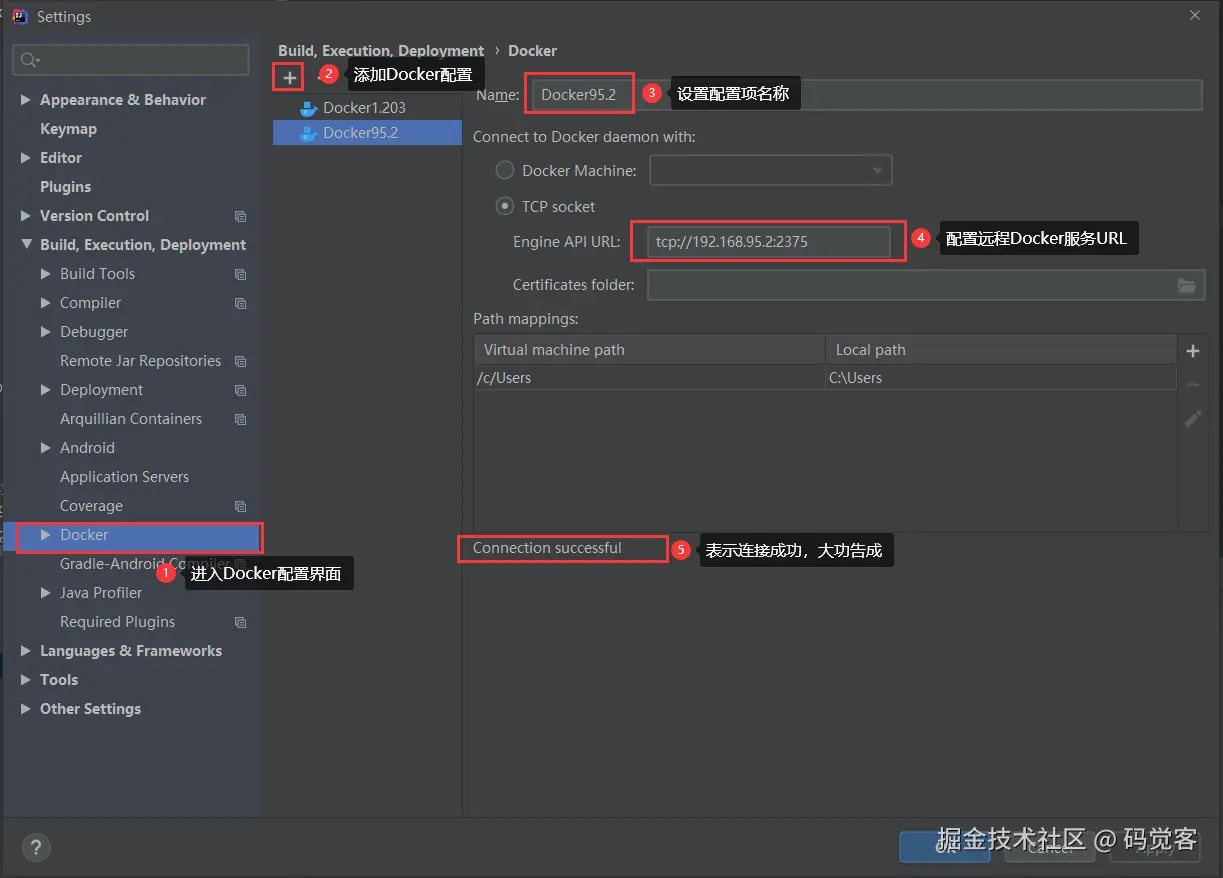The image size is (1223, 878).
Task: Expand the Version Control section
Action: (26, 216)
